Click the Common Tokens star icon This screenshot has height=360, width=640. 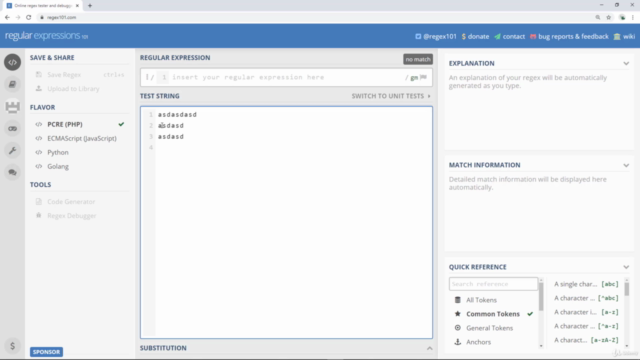458,314
